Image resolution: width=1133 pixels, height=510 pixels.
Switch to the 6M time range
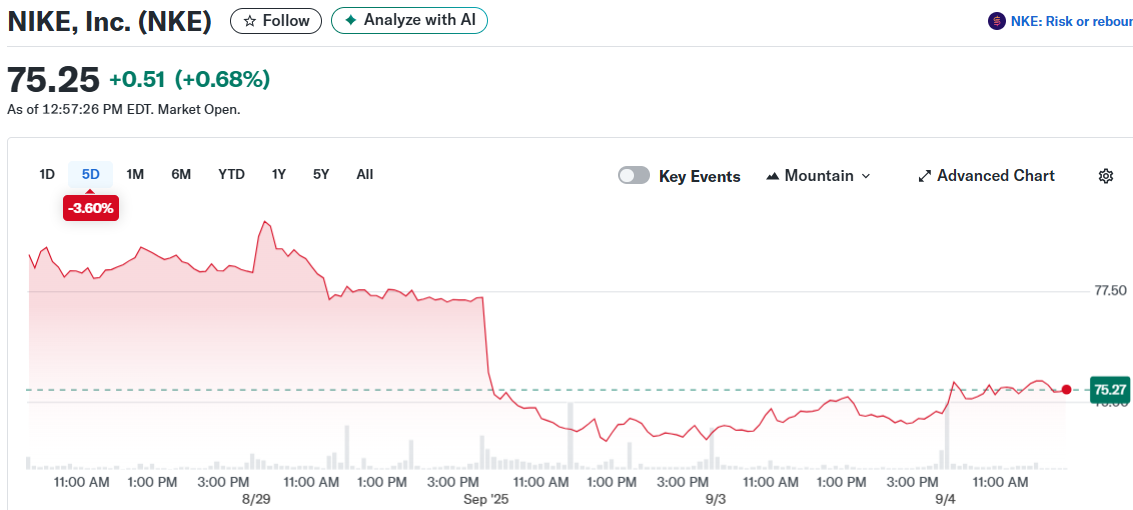point(181,174)
